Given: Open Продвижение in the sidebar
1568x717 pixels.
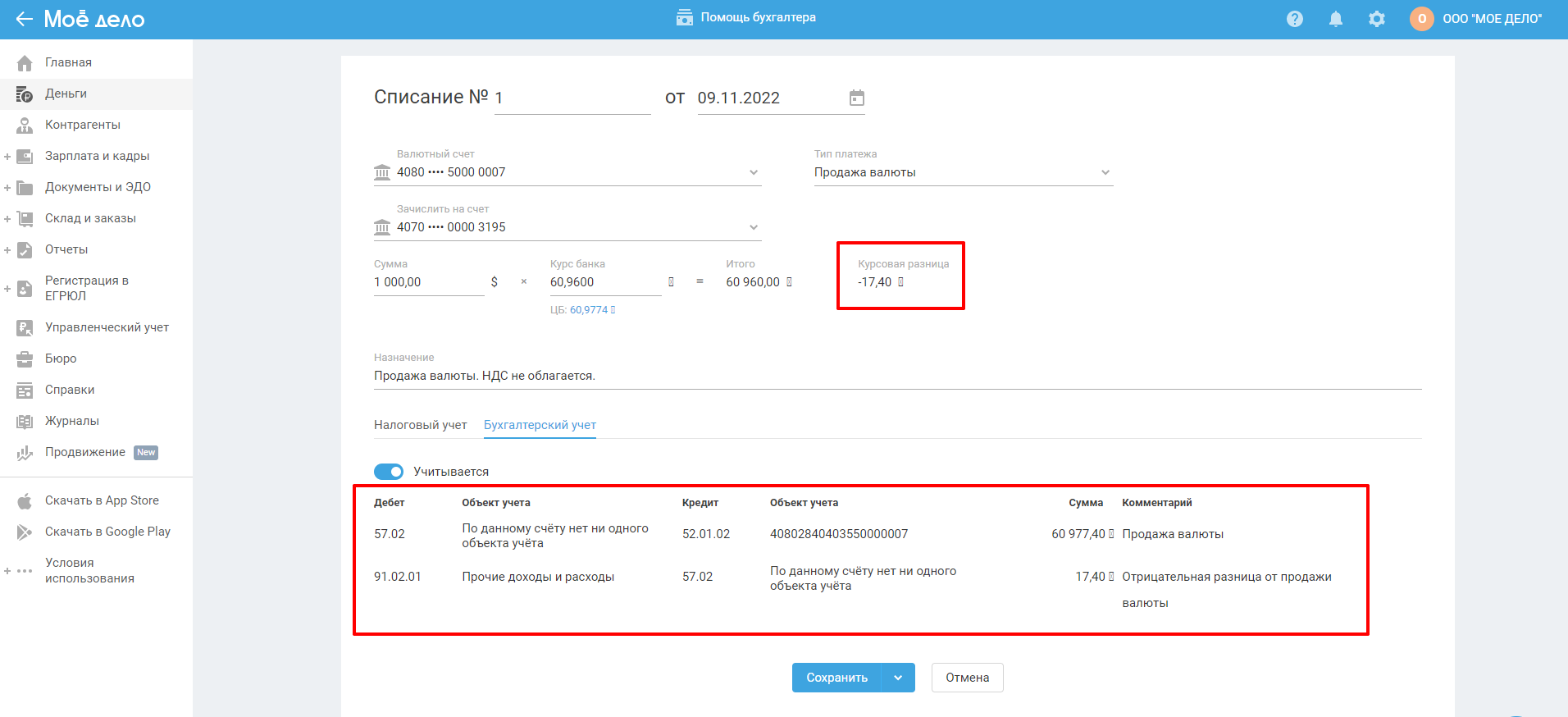Looking at the screenshot, I should pos(85,452).
